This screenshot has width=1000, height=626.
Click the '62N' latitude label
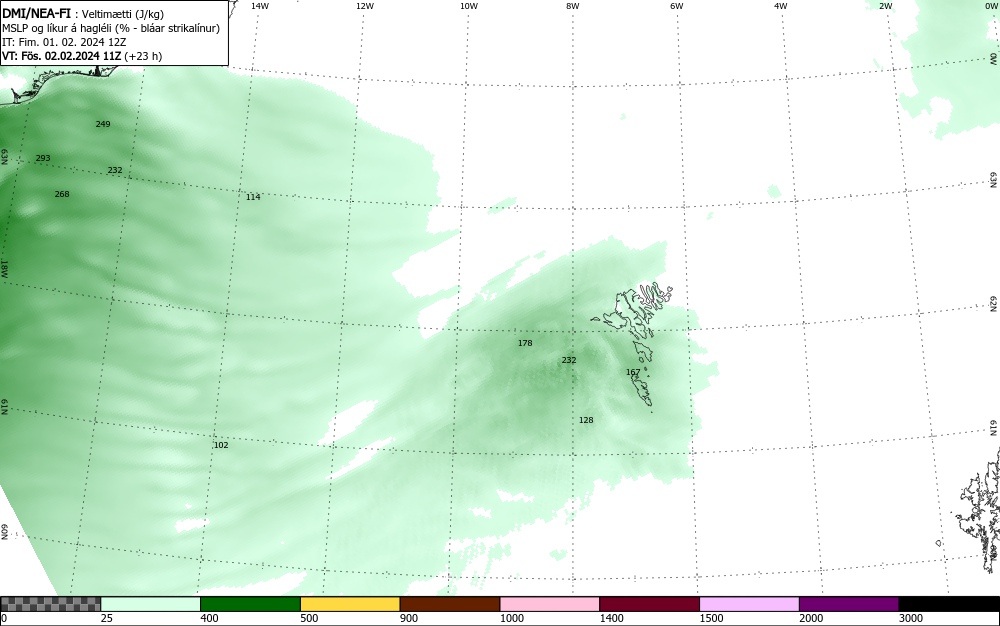tap(994, 303)
